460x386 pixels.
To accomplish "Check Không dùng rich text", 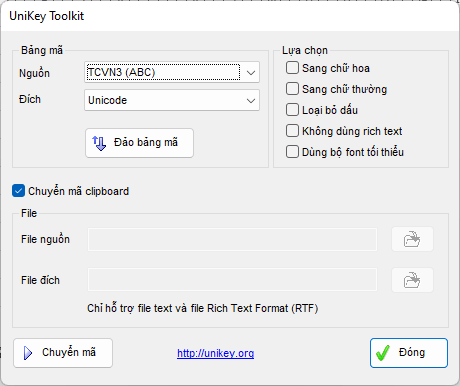I will [x=292, y=131].
